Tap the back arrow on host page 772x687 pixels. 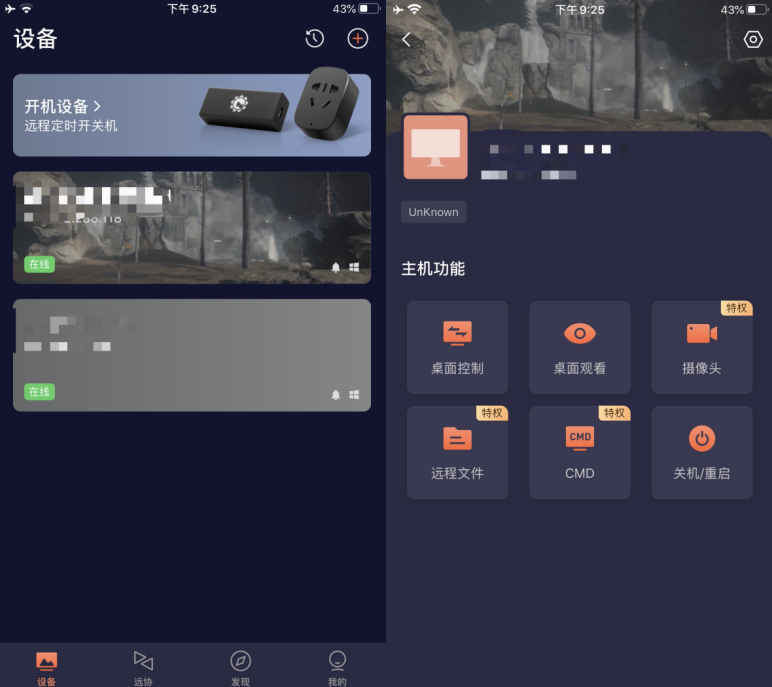coord(406,39)
